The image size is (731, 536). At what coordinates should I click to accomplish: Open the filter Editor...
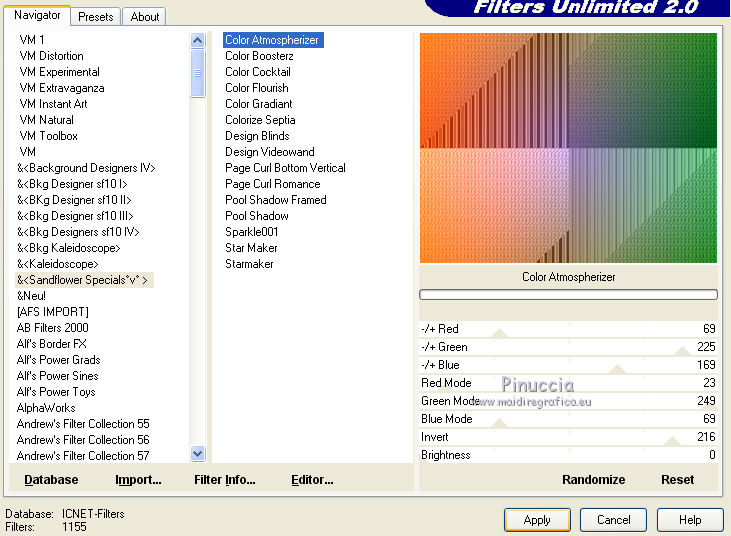[x=312, y=480]
